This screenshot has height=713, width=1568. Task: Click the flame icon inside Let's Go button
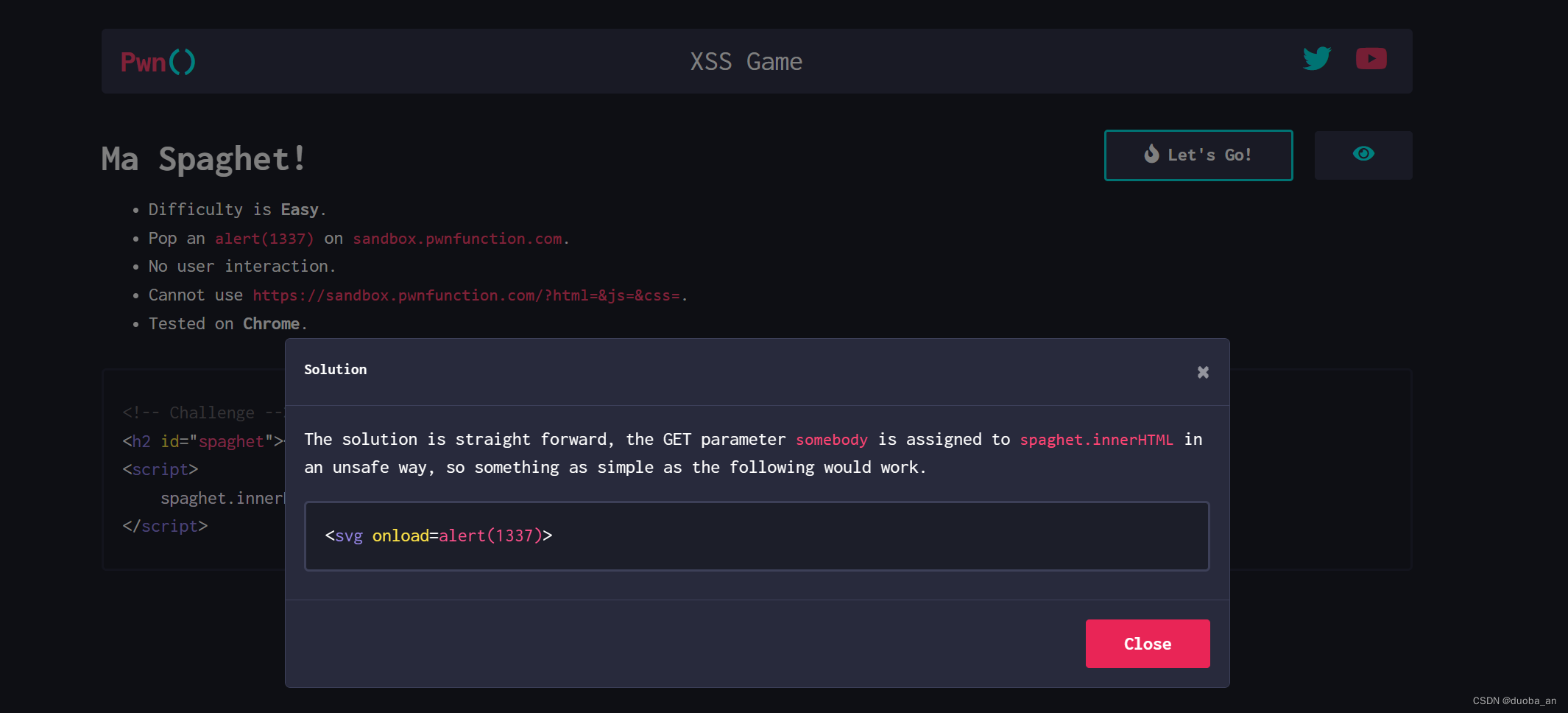coord(1152,154)
